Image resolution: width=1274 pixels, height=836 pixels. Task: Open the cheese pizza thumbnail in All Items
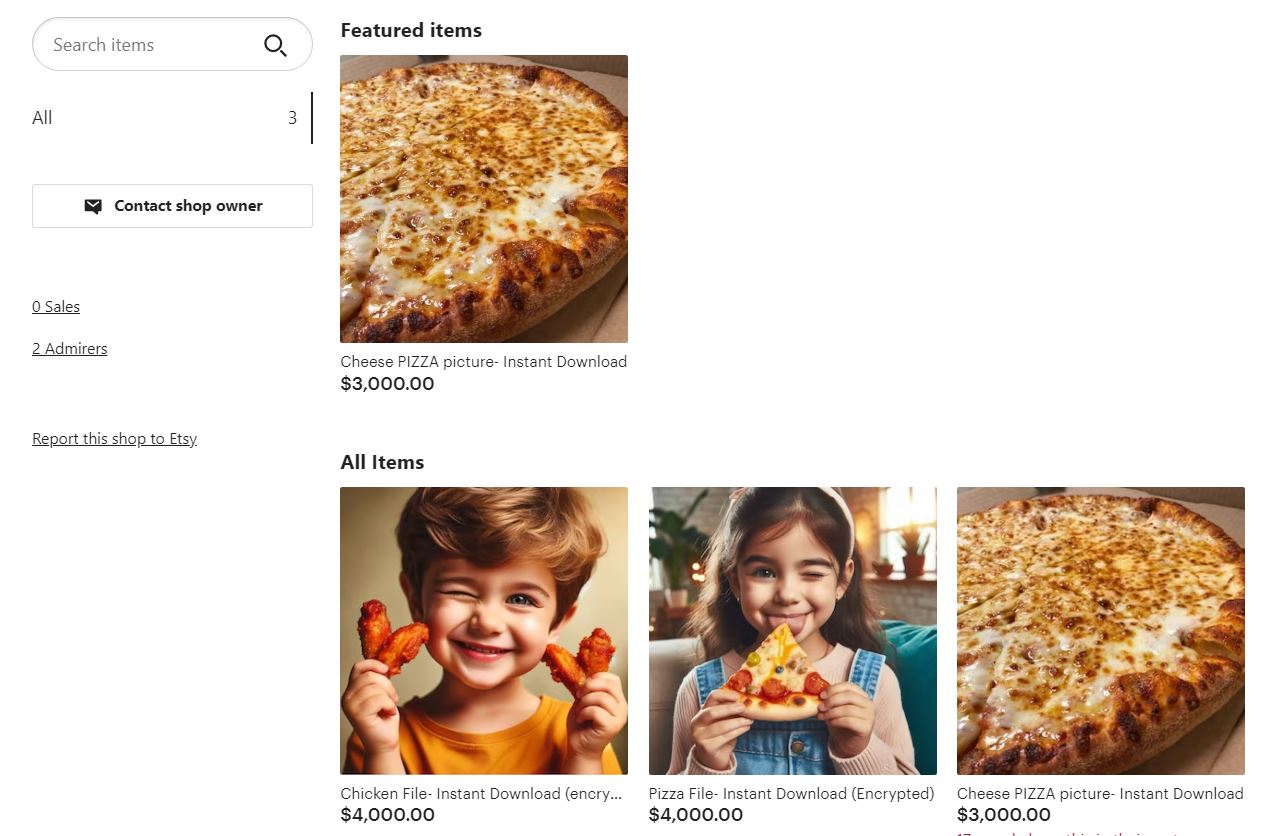tap(1100, 631)
